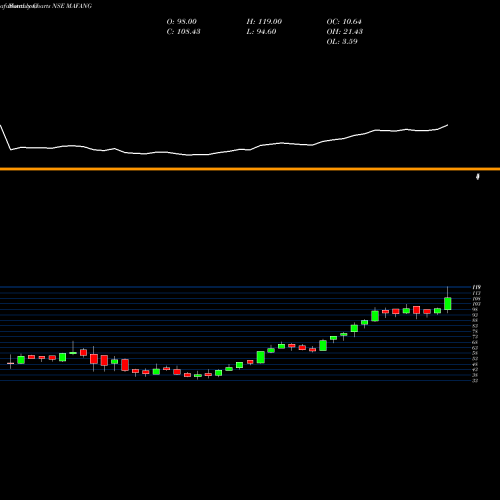This screenshot has height=500, width=500.
Task: Select the low value 'L: 94.60'
Action: 261,32
